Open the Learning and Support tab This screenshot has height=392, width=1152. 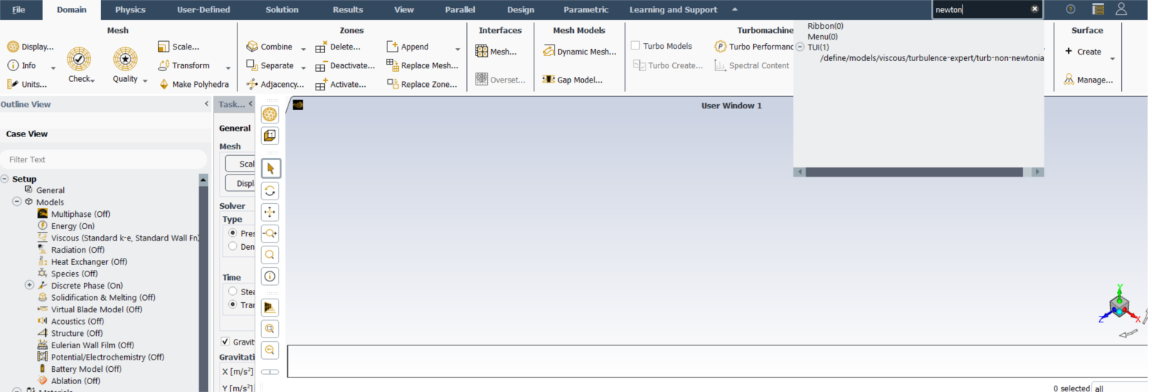673,10
